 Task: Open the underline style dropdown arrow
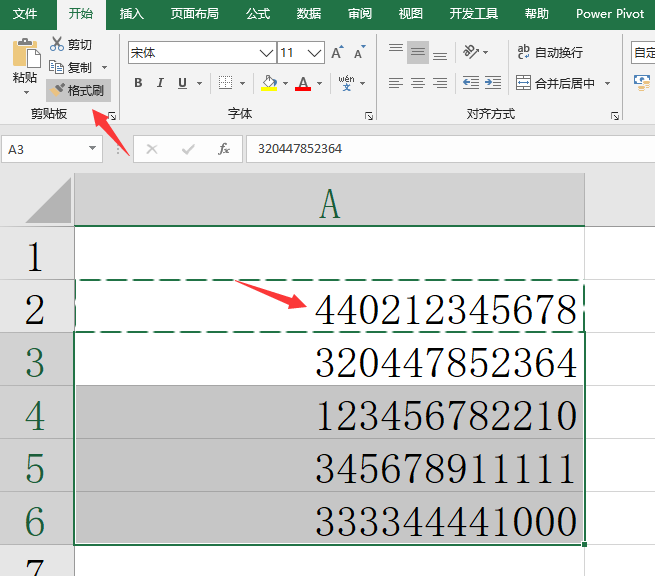tap(200, 84)
